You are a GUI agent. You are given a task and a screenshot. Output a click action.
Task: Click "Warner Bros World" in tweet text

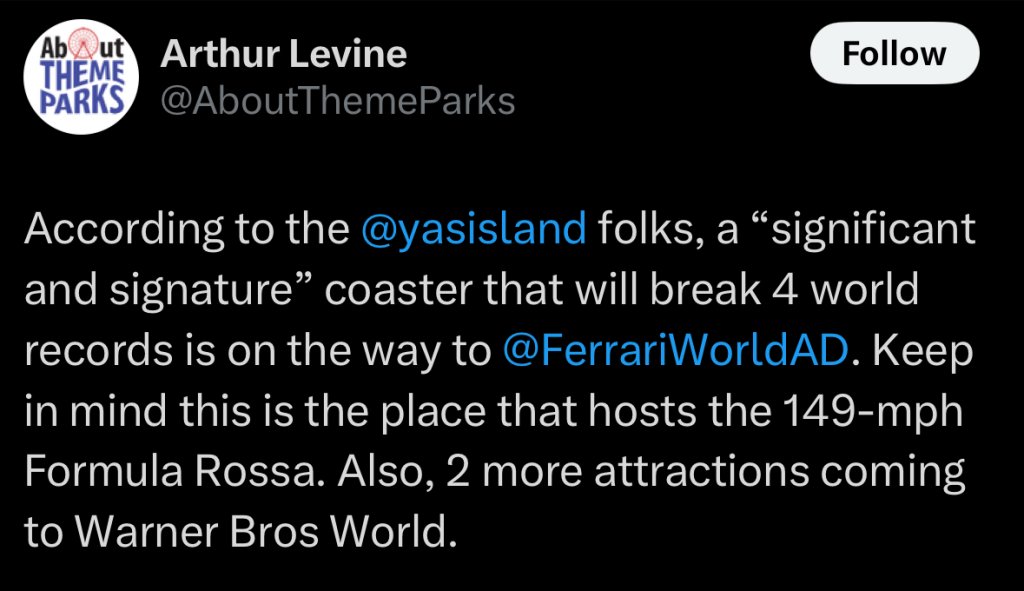(263, 532)
